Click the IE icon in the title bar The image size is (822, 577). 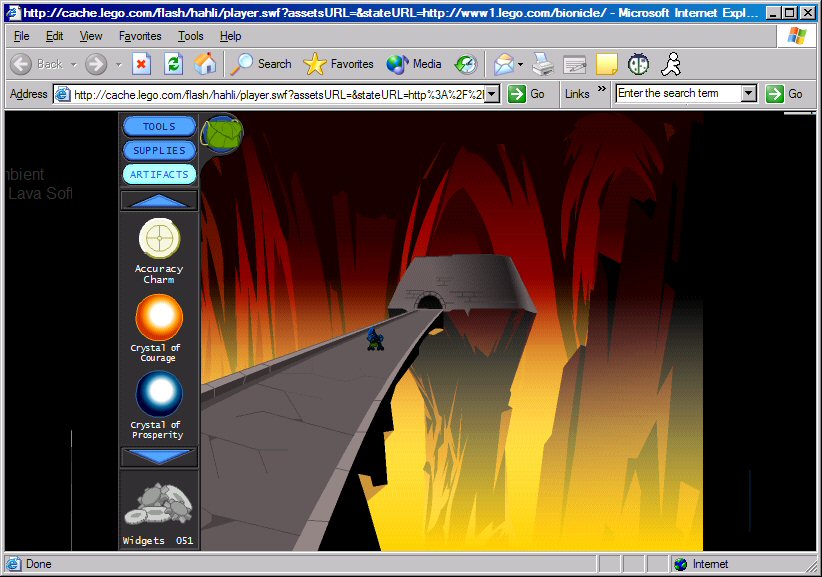click(13, 13)
